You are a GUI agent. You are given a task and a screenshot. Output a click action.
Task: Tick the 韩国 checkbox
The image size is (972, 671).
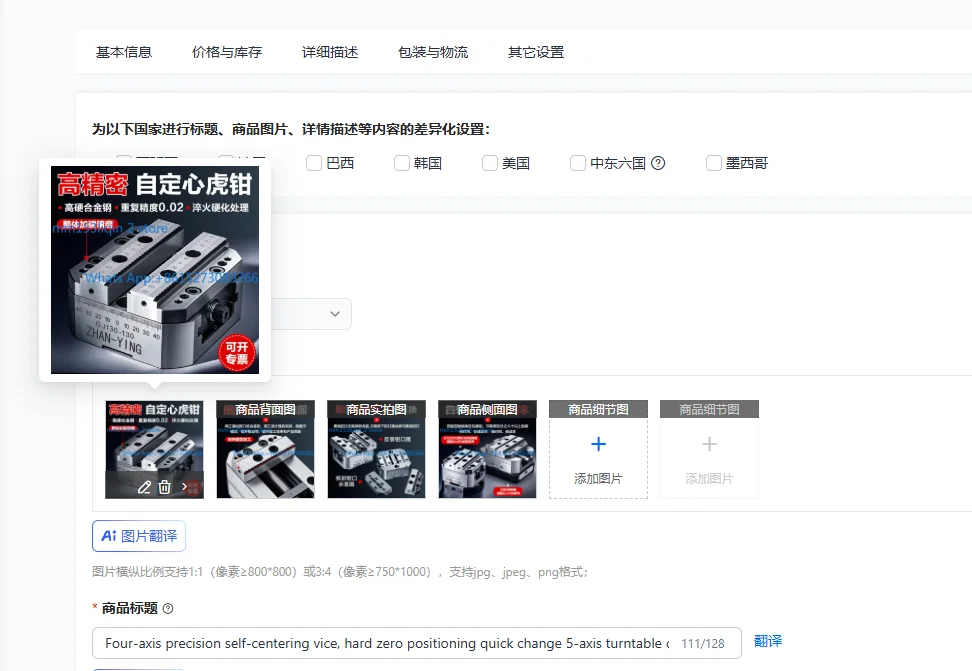pos(402,163)
